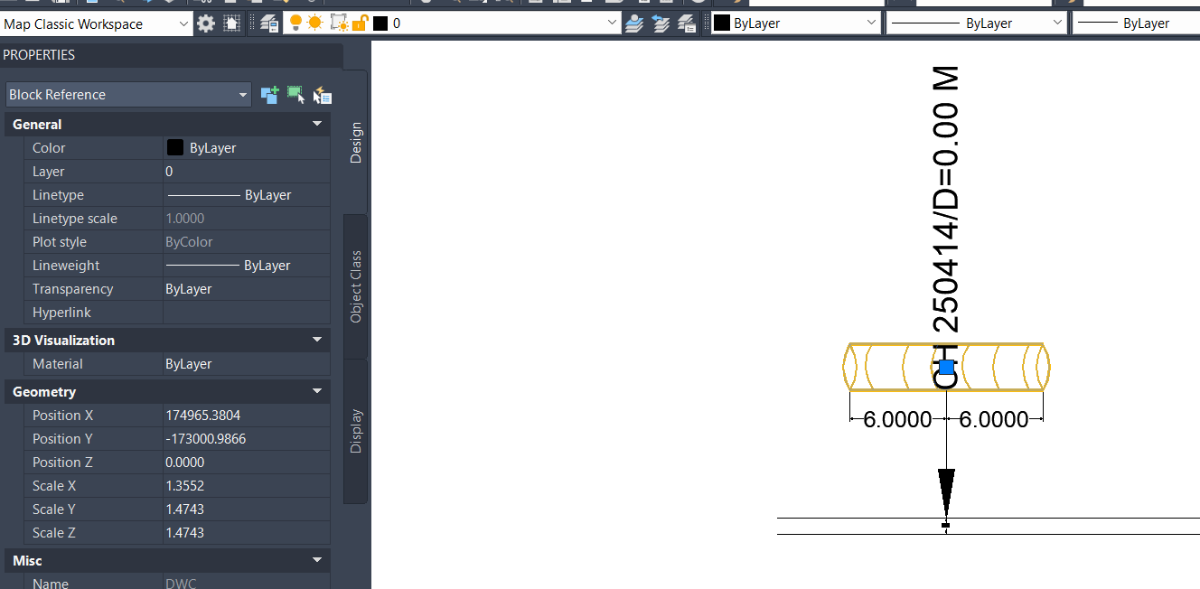Click the Linetype scale 1.0000 value
Viewport: 1200px width, 589px height.
pos(246,219)
